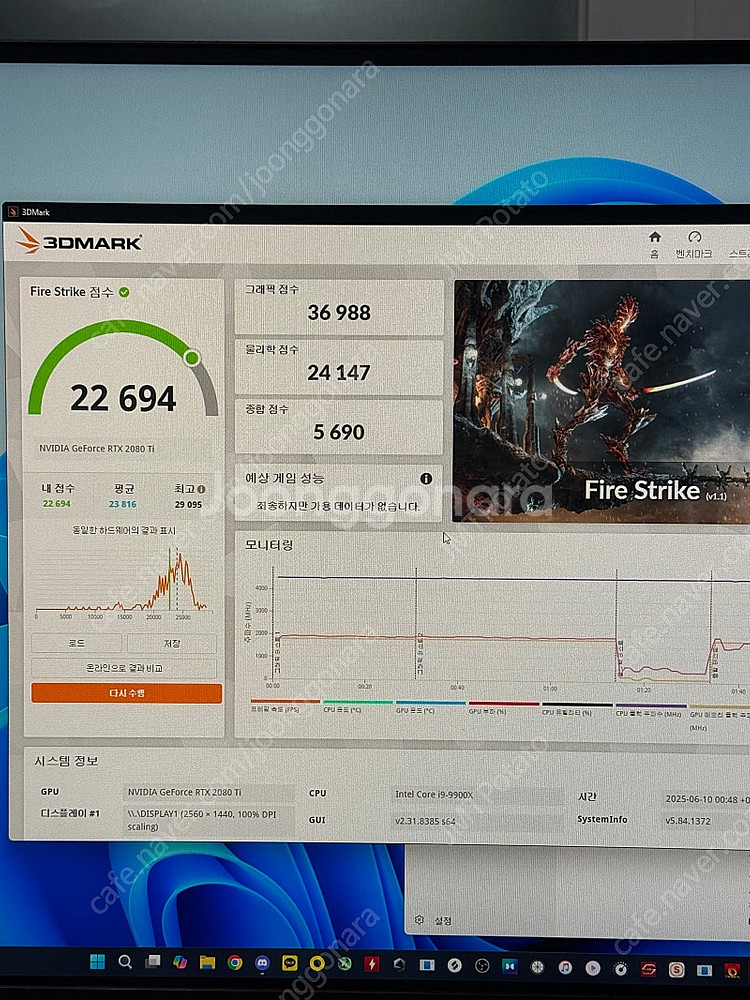Image resolution: width=750 pixels, height=1000 pixels.
Task: Toggle the CPU clock frequency (MHz) legend item
Action: point(651,710)
